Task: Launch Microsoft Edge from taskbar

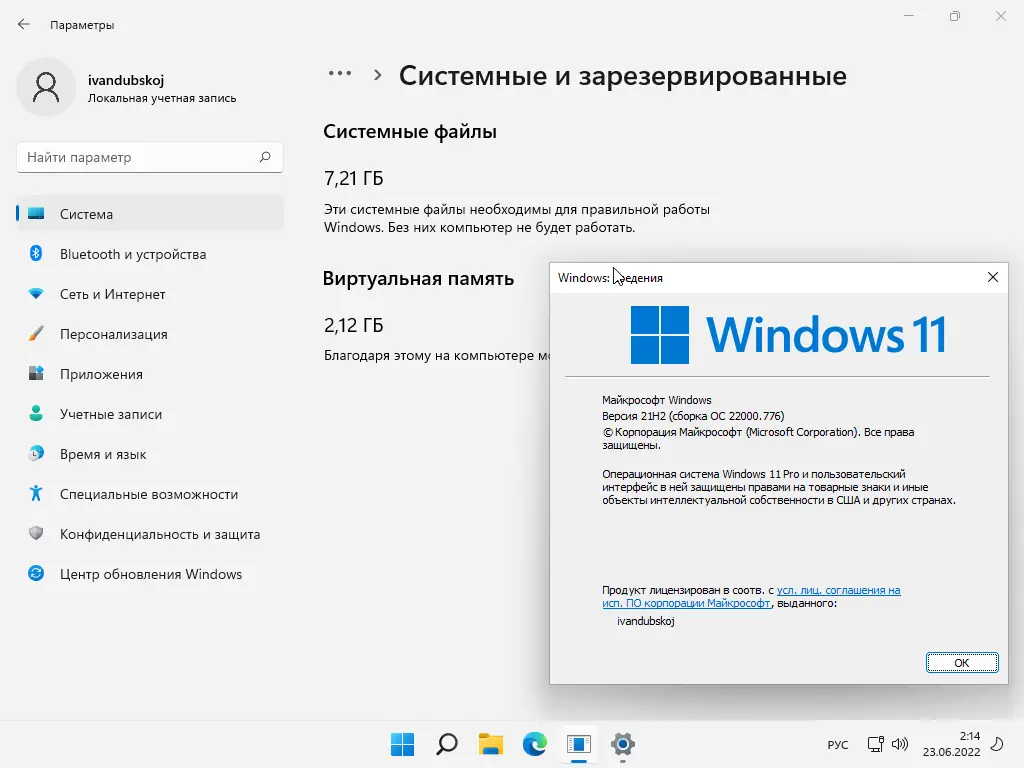Action: 535,744
